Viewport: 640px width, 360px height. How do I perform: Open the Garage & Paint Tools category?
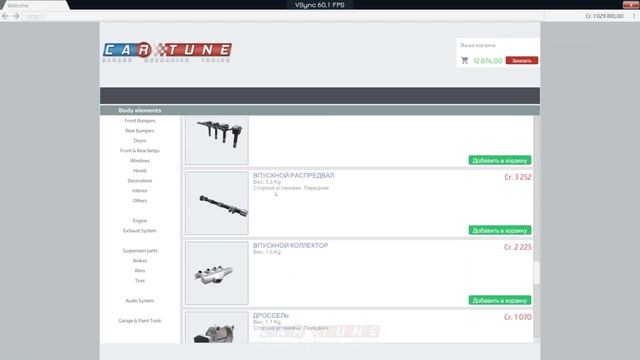tap(140, 321)
